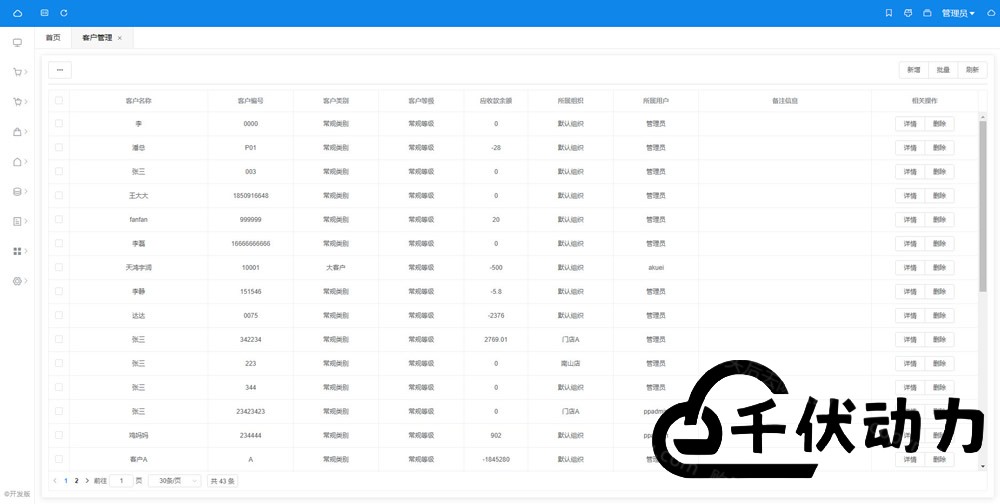Tick the select-all checkbox in the table header

(x=59, y=101)
